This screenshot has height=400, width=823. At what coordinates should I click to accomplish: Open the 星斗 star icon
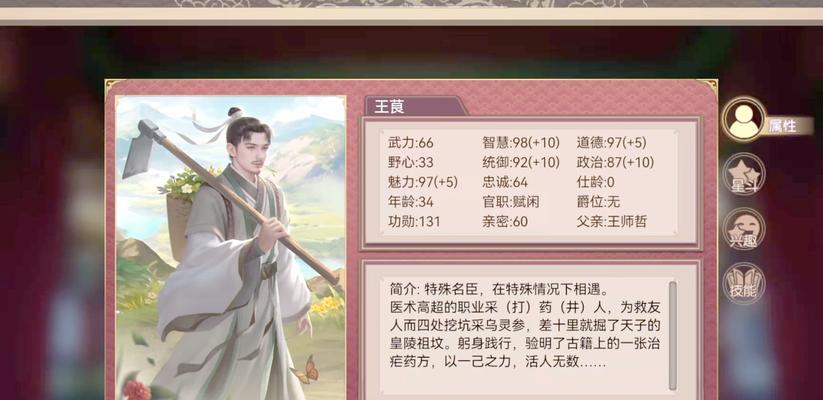(744, 175)
